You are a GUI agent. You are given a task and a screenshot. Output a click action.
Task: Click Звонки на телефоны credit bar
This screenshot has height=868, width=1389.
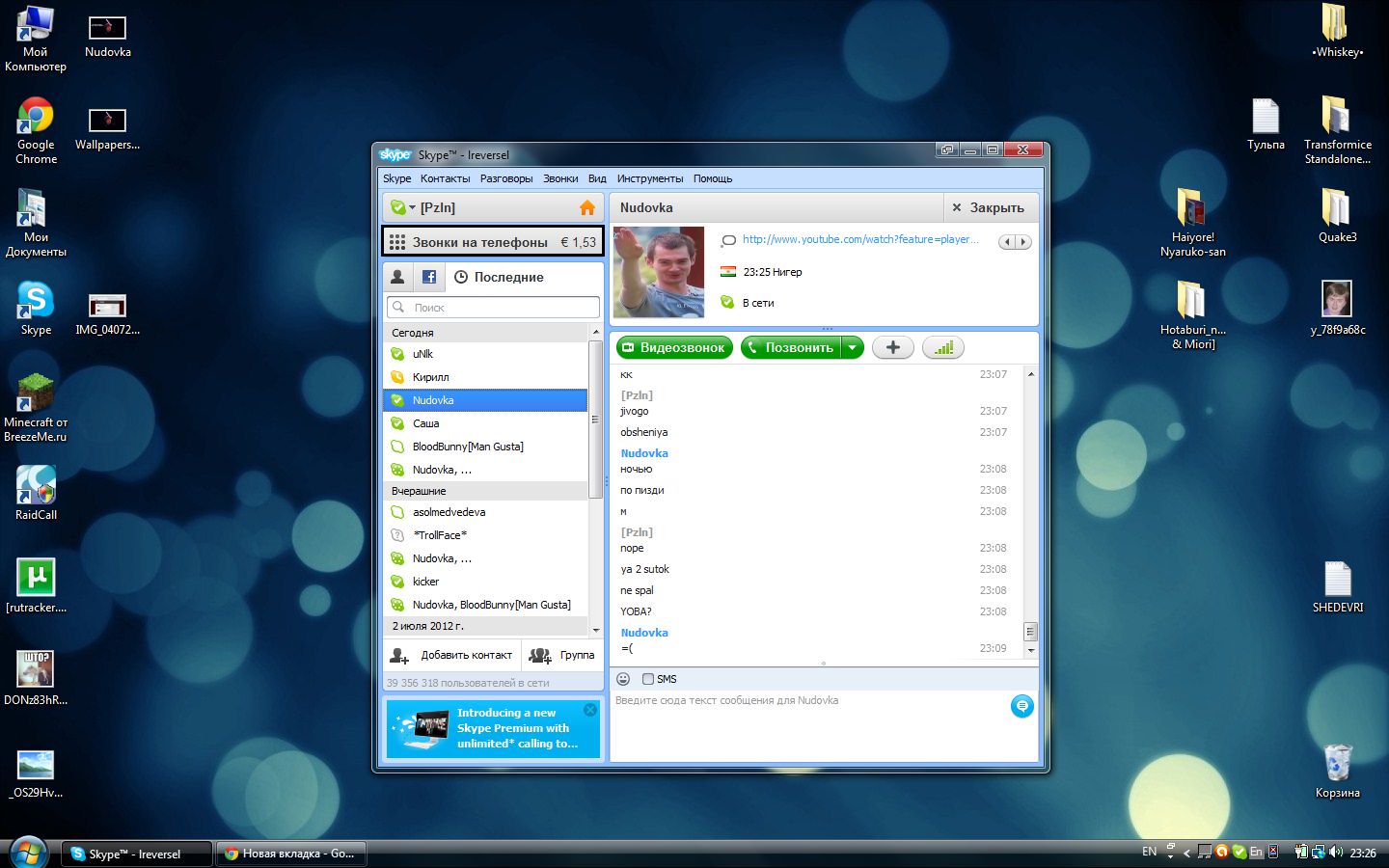(x=493, y=242)
